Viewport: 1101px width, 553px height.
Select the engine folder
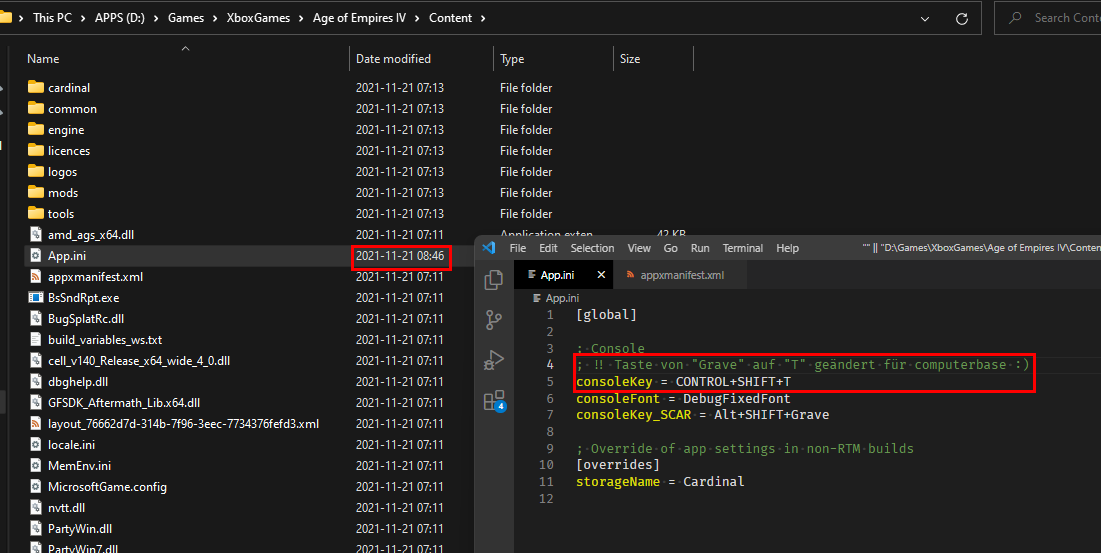[x=66, y=130]
